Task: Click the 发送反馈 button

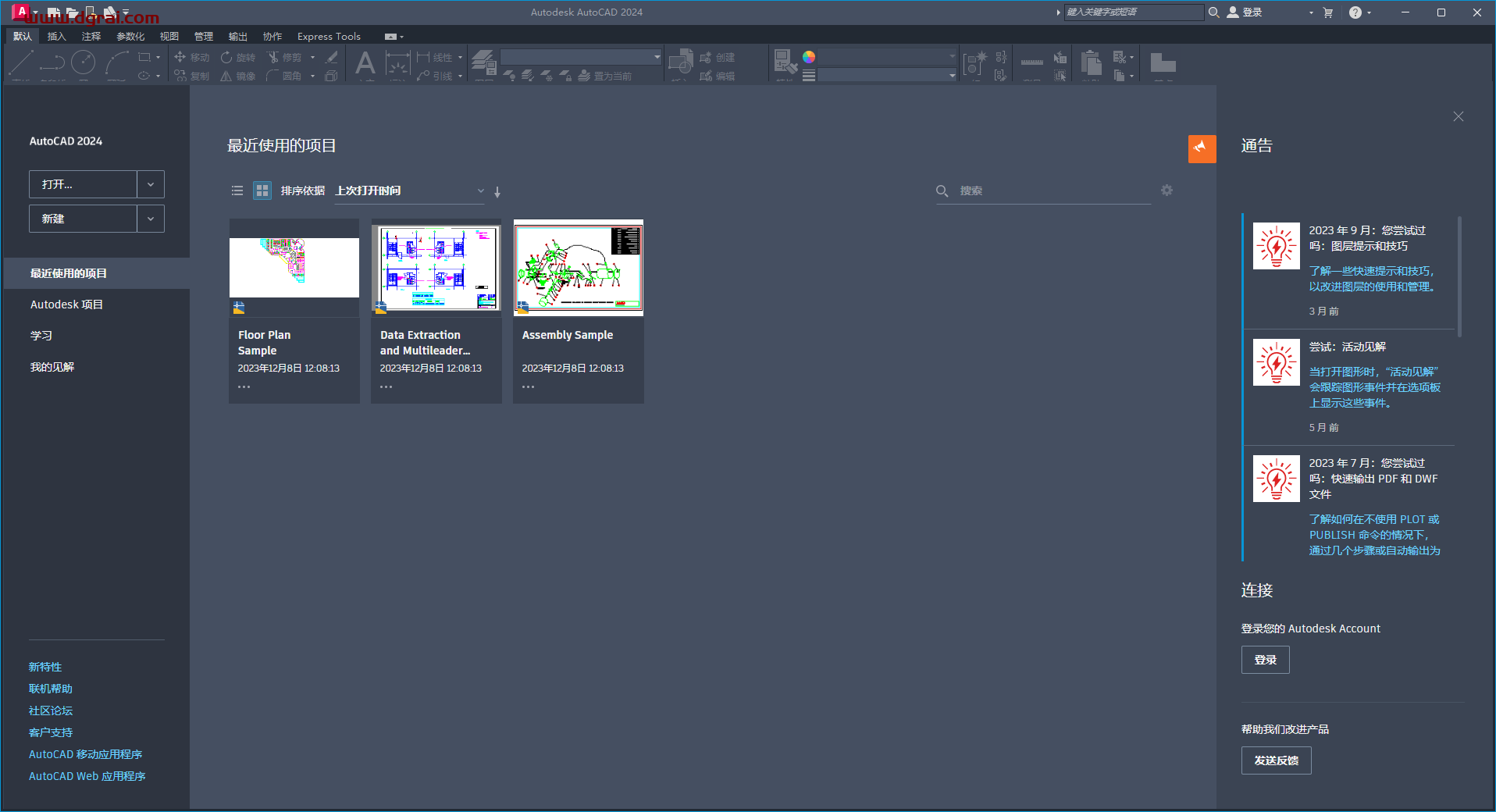Action: tap(1276, 760)
